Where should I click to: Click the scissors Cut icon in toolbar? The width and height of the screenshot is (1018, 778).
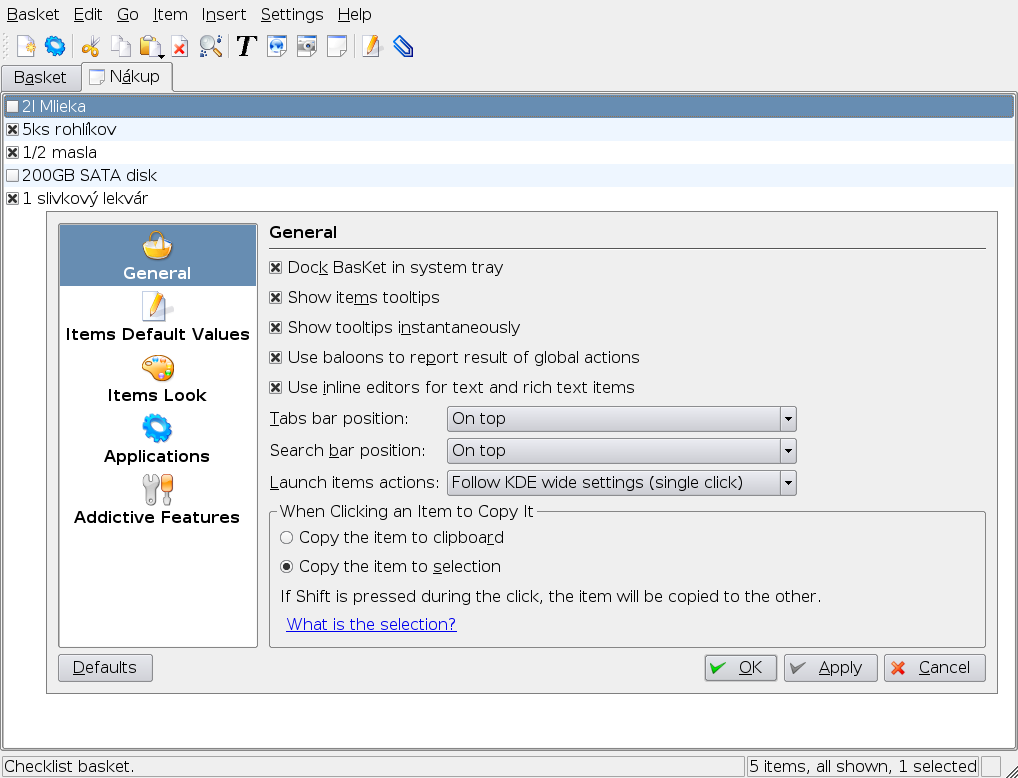(x=91, y=46)
